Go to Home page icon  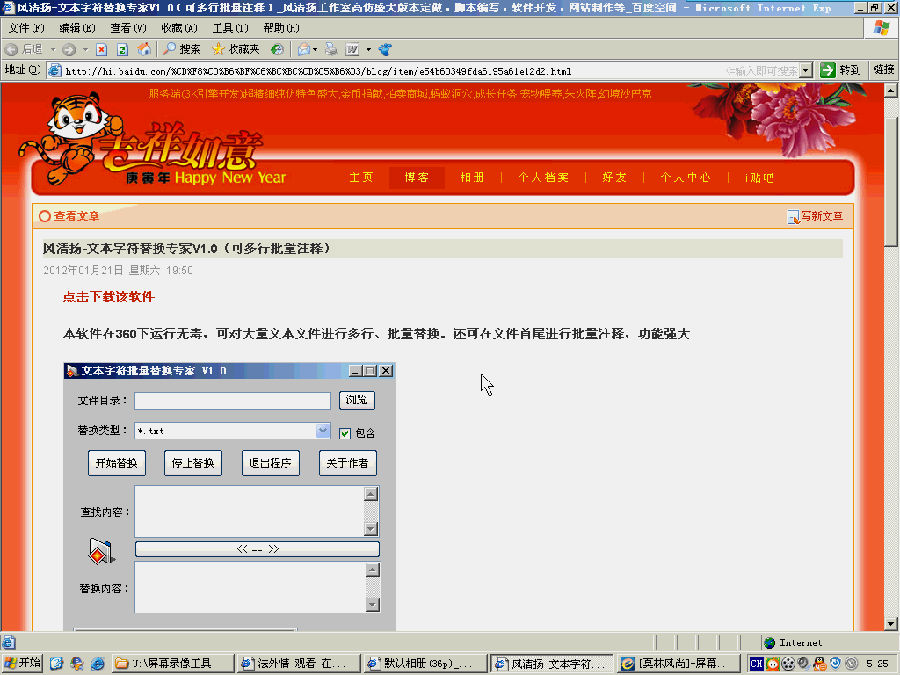(x=143, y=49)
